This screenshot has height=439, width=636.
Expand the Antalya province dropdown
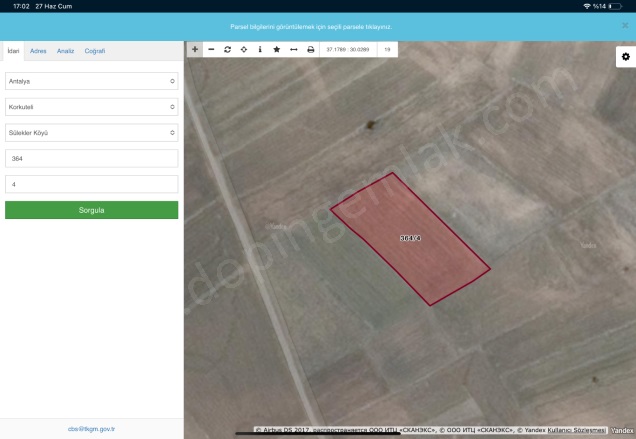point(91,81)
